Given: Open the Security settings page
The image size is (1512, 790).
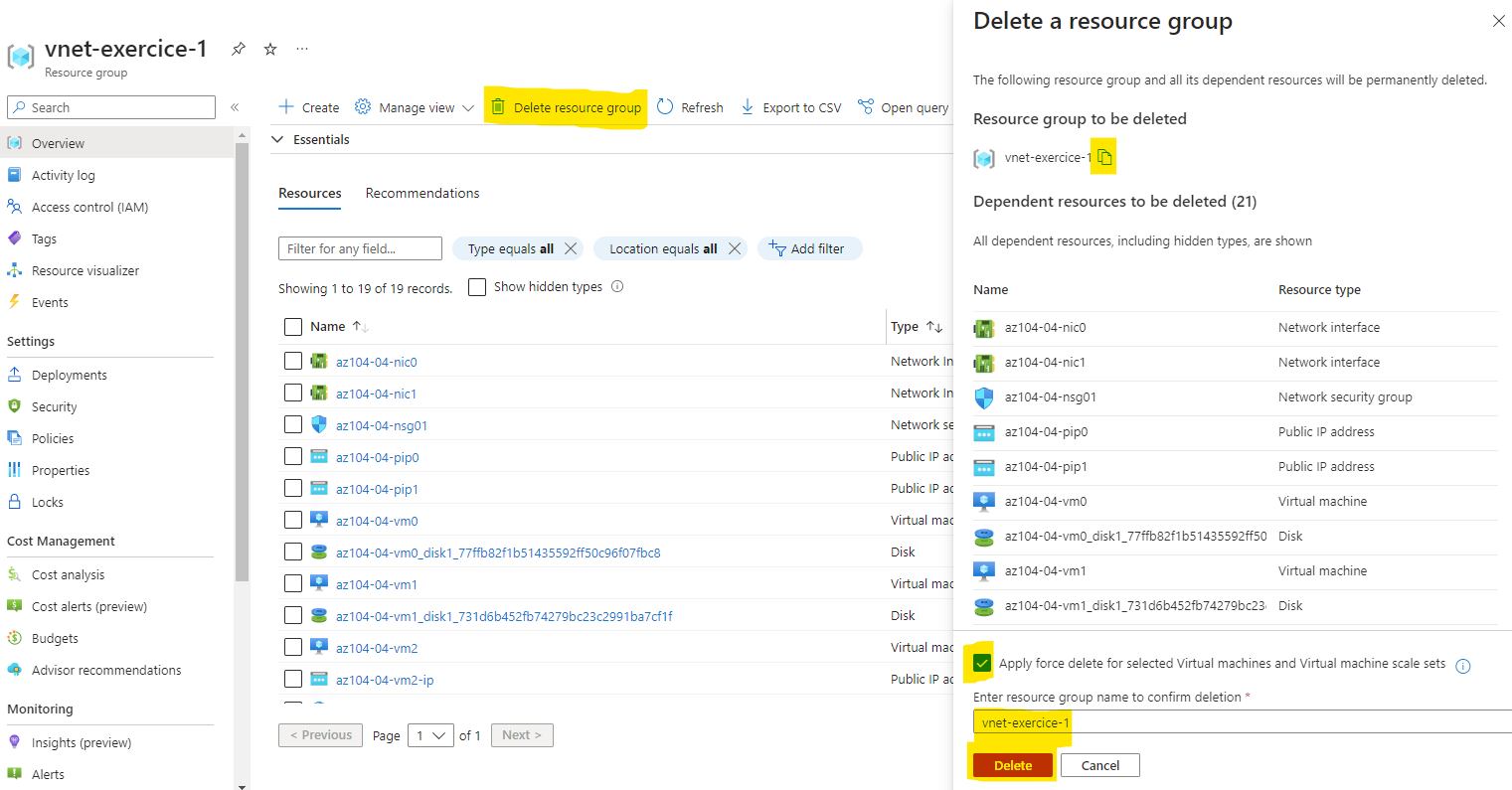Looking at the screenshot, I should (54, 406).
